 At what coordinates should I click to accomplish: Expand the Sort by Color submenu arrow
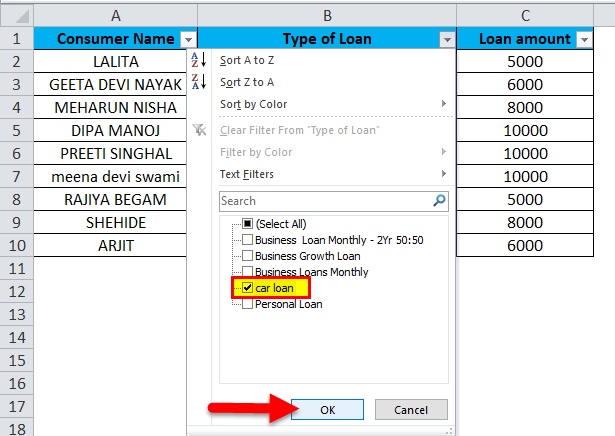click(x=444, y=104)
